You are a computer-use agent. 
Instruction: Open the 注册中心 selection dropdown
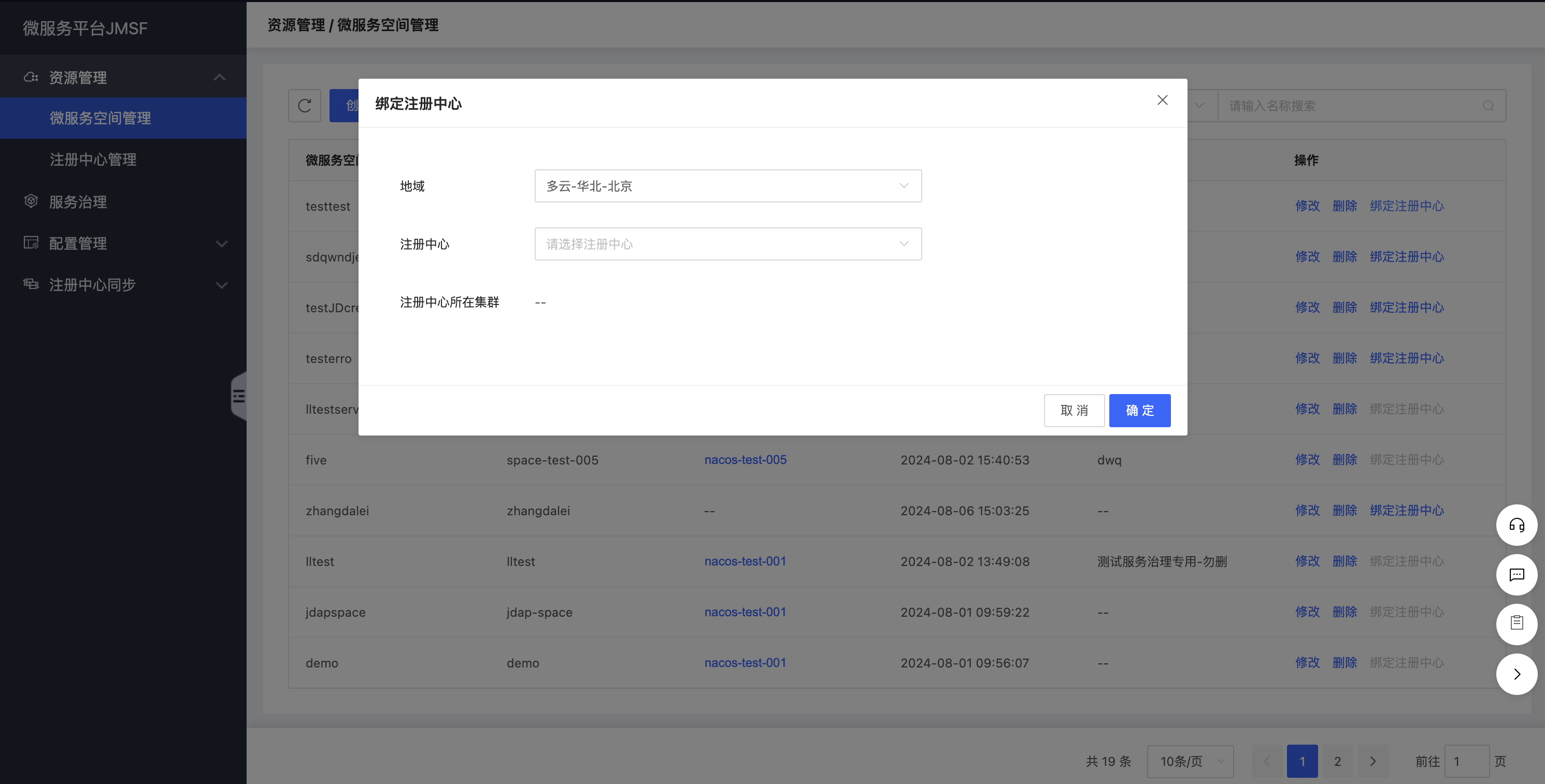point(727,244)
